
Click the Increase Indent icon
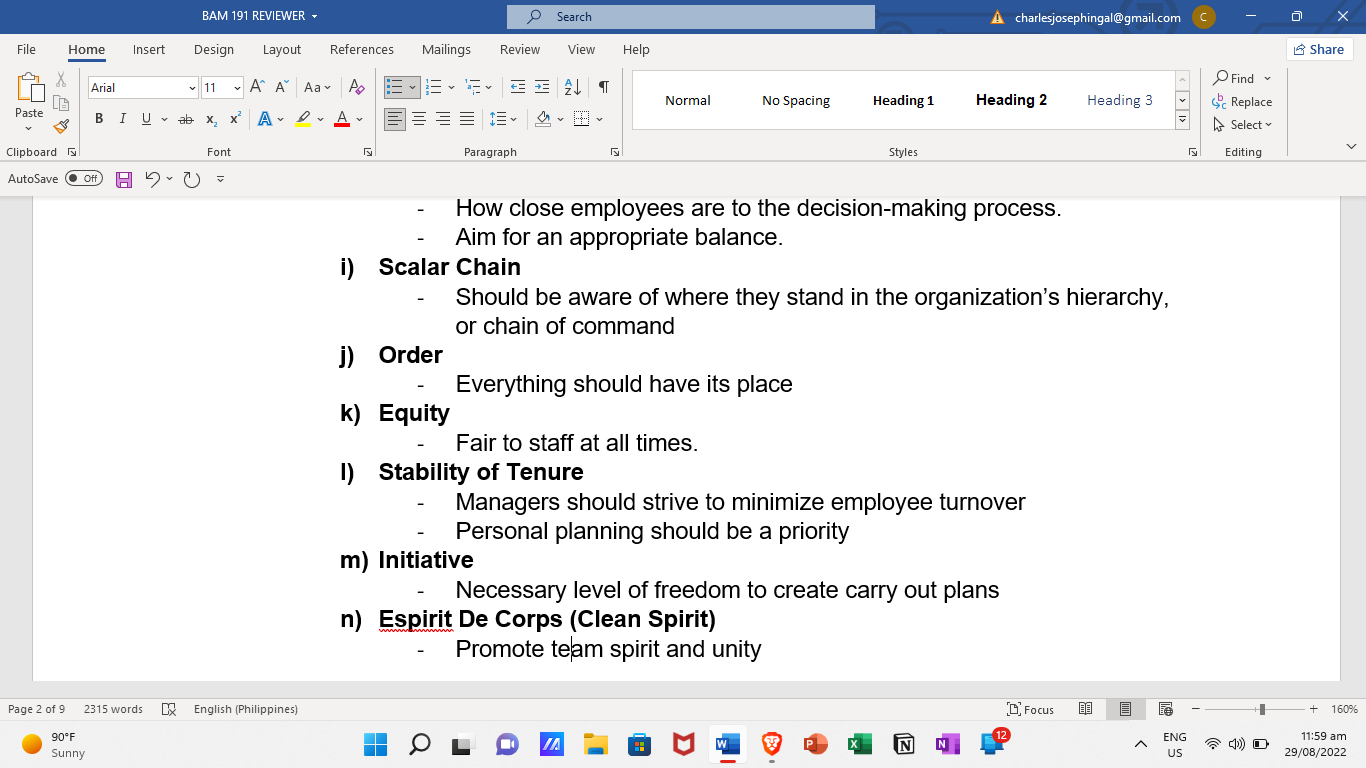[541, 87]
